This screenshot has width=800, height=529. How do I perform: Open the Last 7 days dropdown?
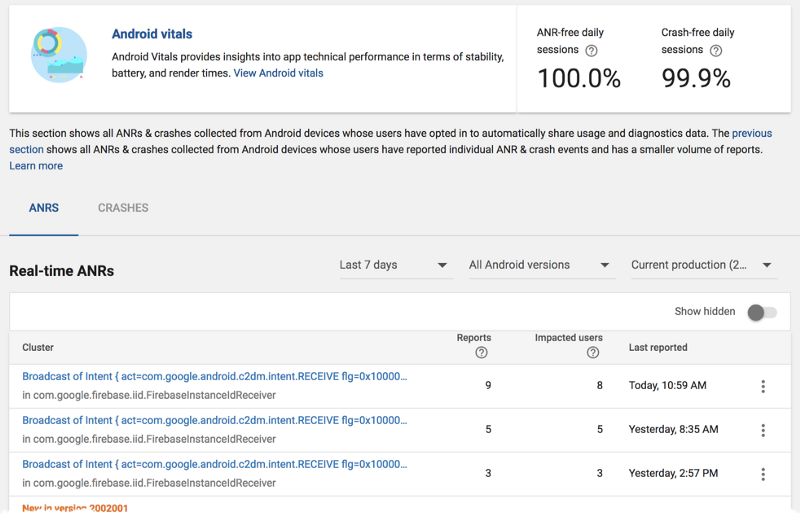(x=394, y=265)
